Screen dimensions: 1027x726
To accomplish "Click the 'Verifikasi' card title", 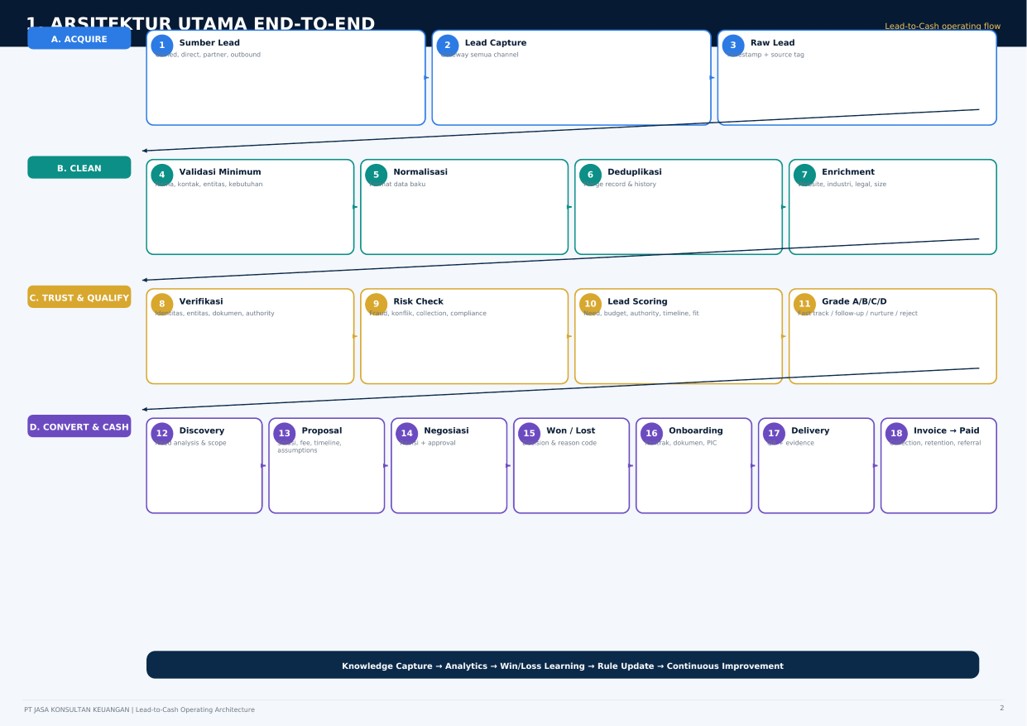I will pyautogui.click(x=201, y=301).
